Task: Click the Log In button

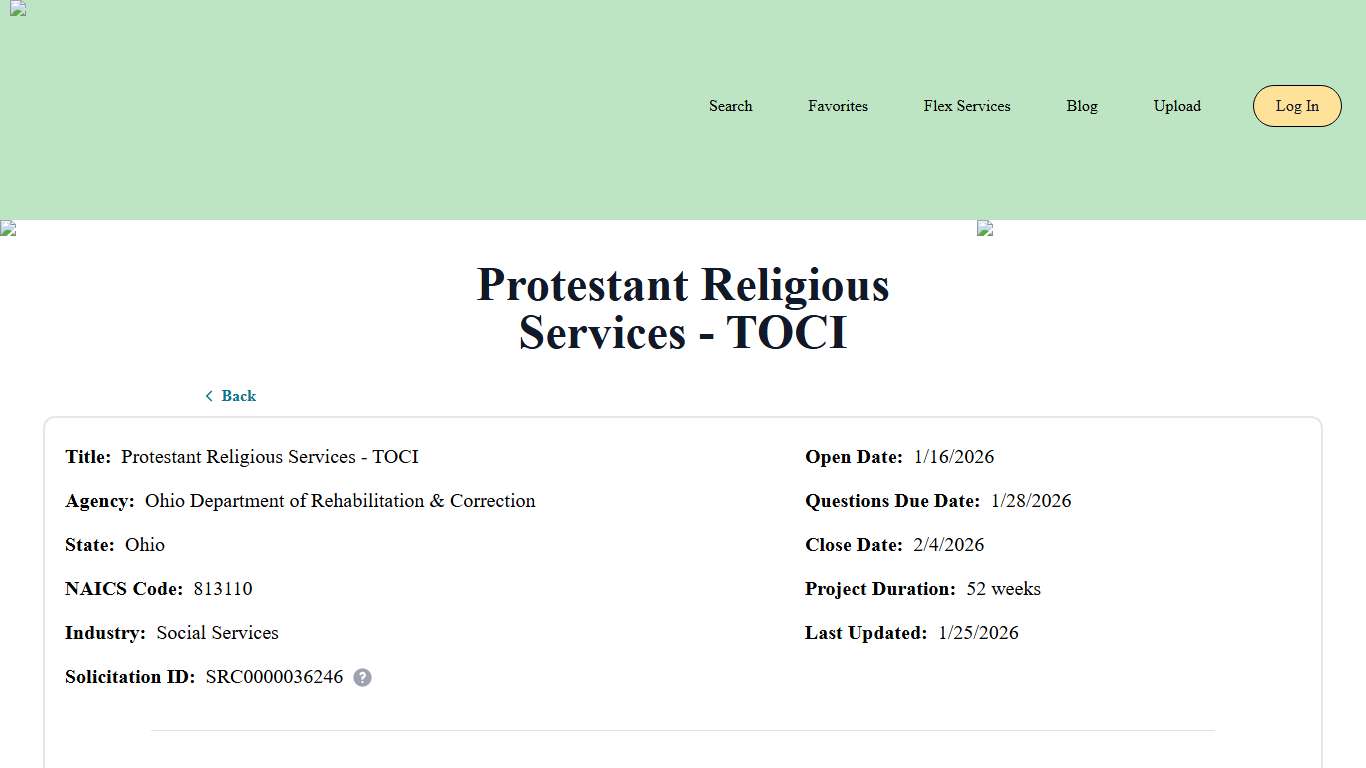Action: pos(1296,106)
